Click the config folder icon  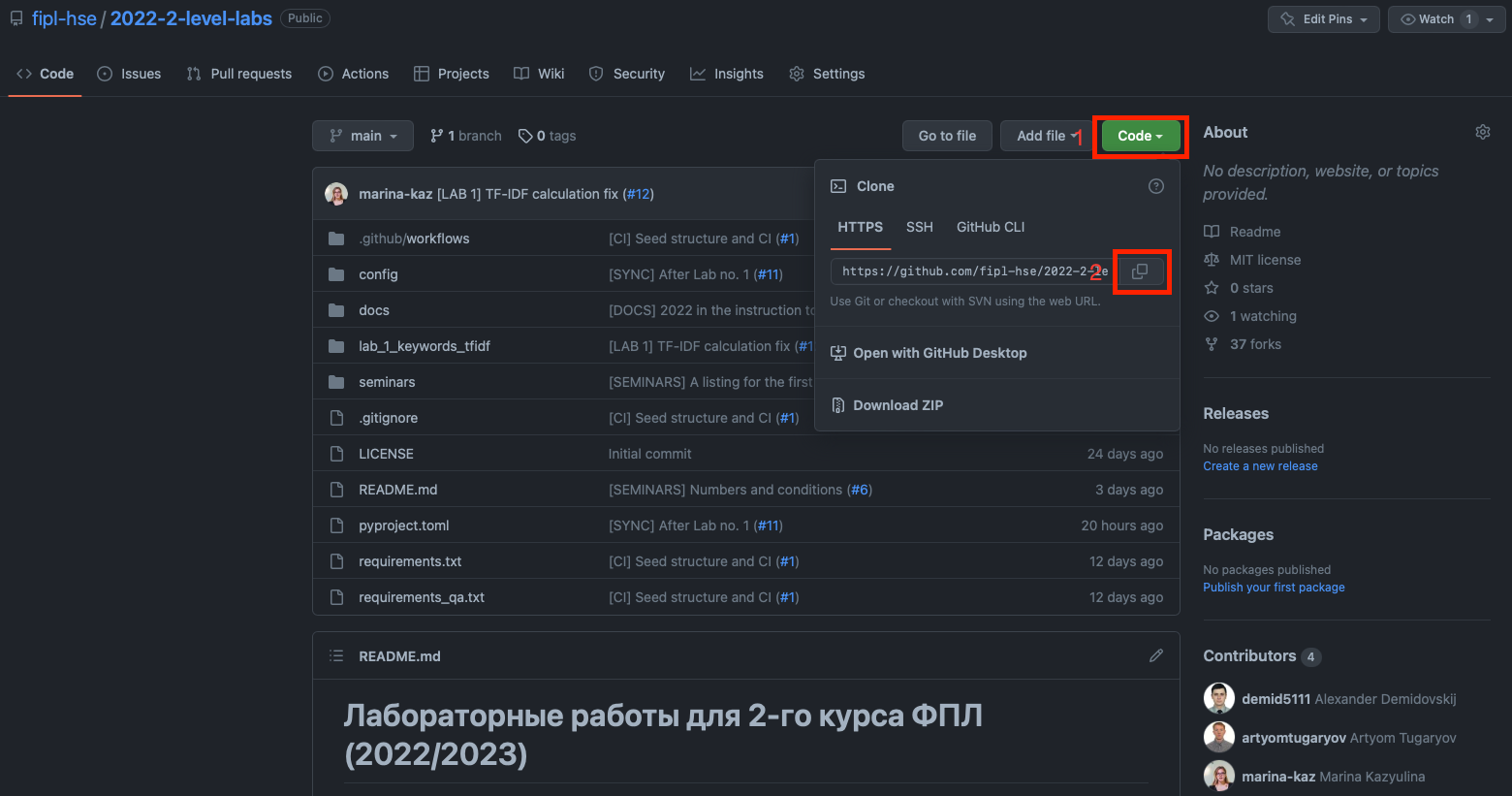pos(336,274)
